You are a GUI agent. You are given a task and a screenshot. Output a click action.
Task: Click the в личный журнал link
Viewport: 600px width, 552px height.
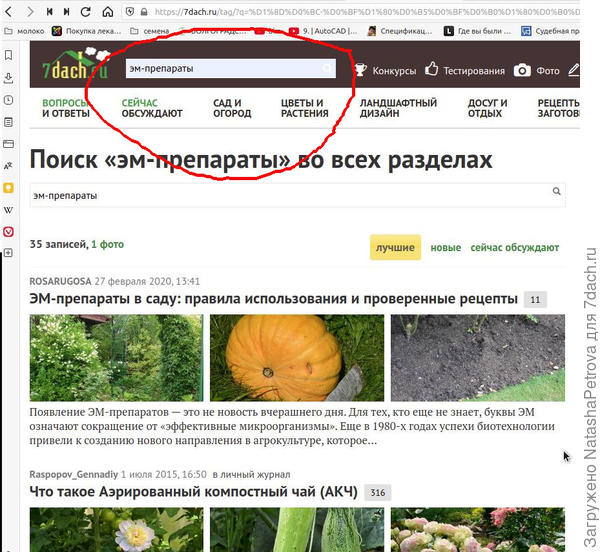pyautogui.click(x=251, y=474)
